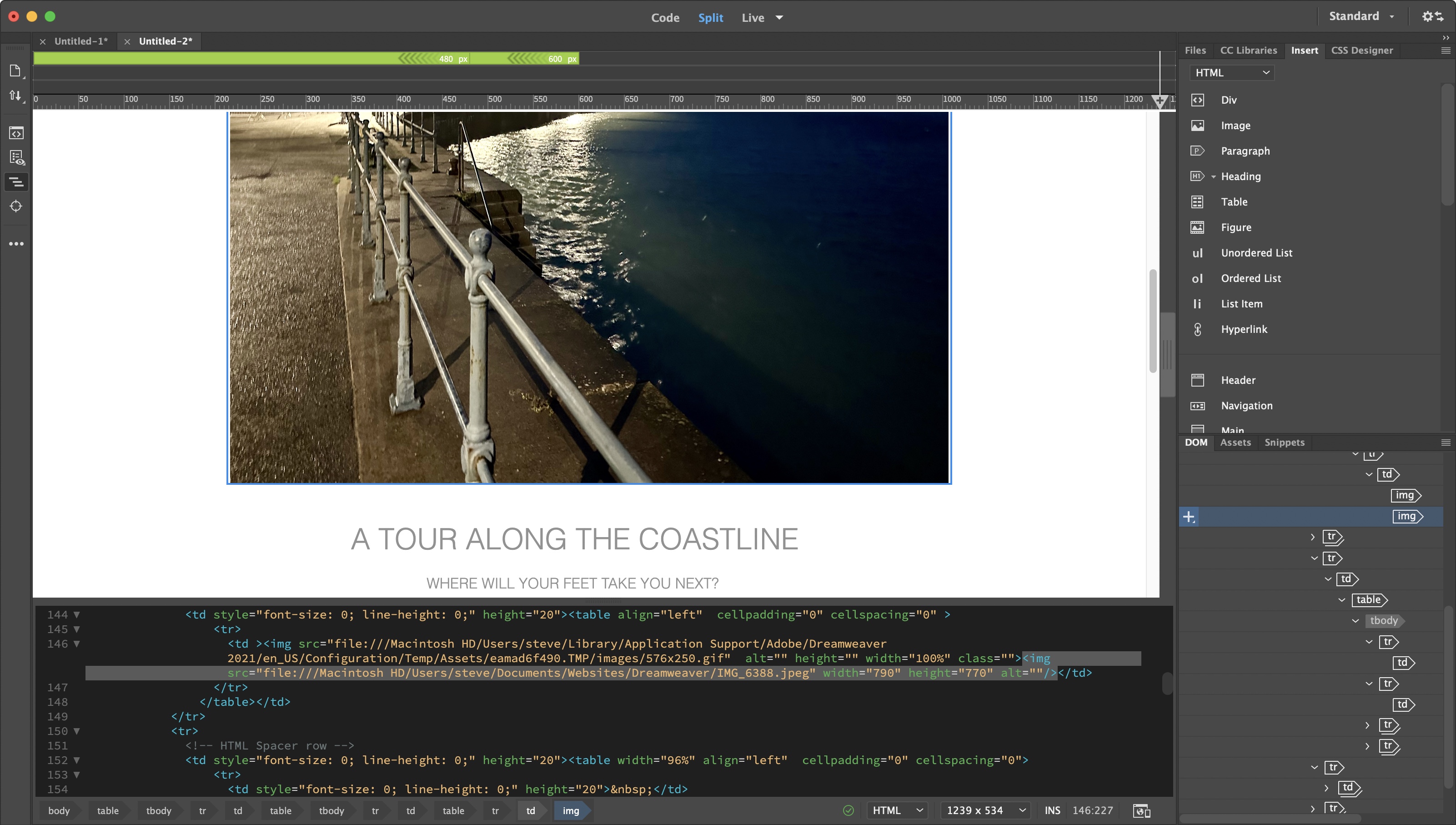
Task: Click the CC Libraries panel tab
Action: pyautogui.click(x=1248, y=49)
